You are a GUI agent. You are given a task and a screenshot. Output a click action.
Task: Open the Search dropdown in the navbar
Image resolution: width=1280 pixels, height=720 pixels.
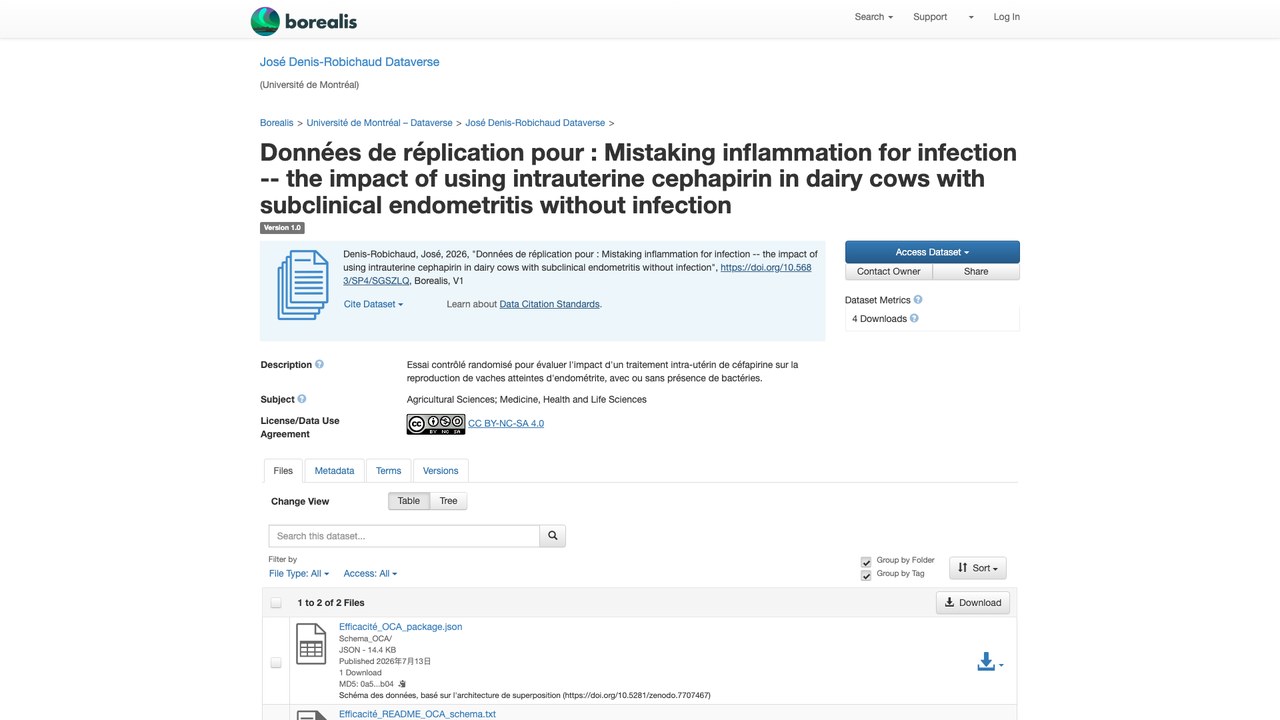[x=873, y=17]
